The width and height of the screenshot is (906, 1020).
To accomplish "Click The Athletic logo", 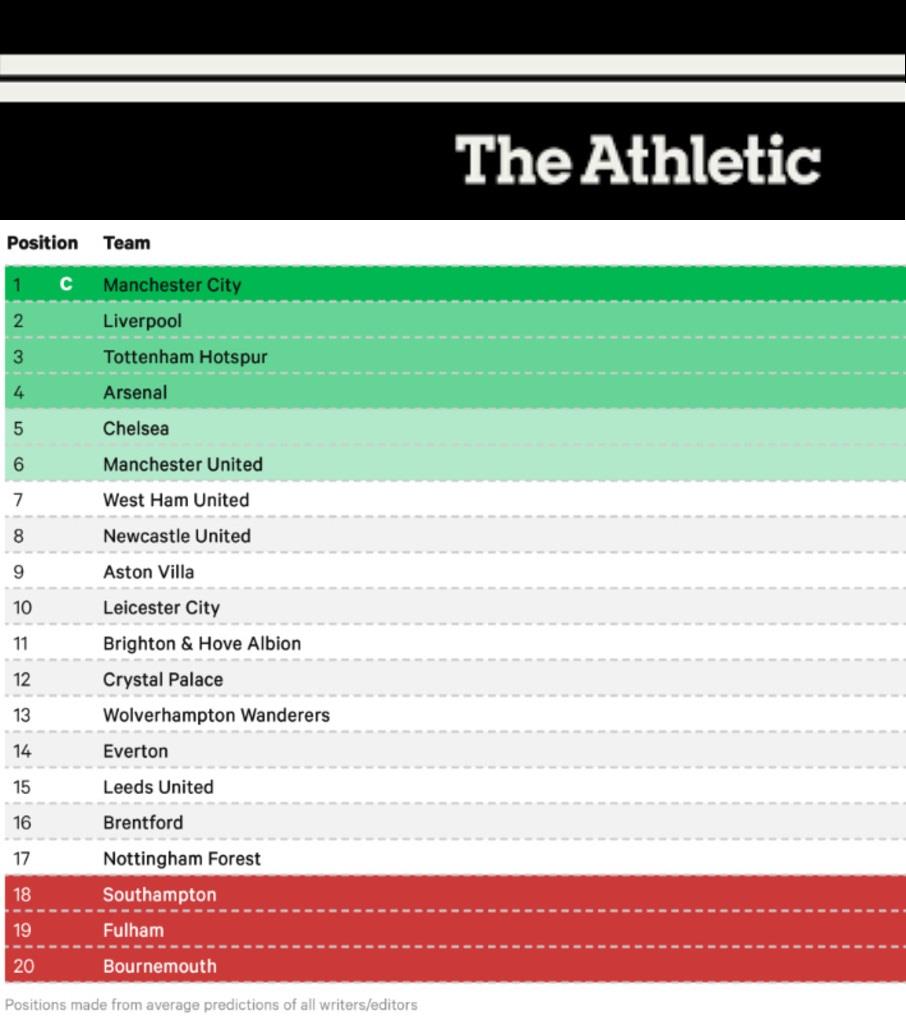I will click(x=637, y=161).
